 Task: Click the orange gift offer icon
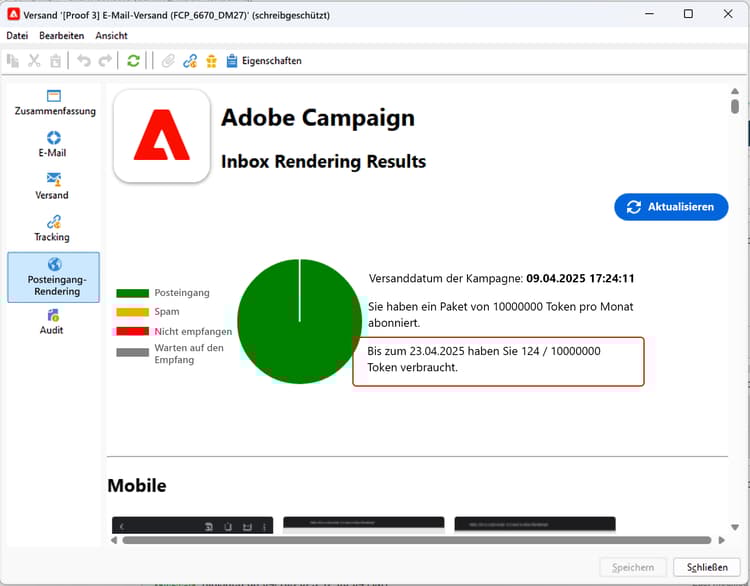(211, 61)
